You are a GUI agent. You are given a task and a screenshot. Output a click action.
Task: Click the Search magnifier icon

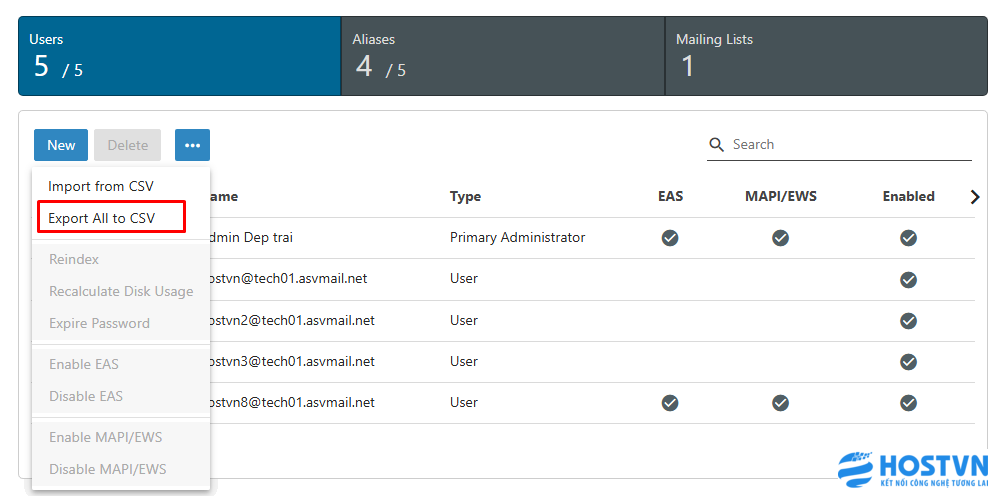pyautogui.click(x=716, y=144)
